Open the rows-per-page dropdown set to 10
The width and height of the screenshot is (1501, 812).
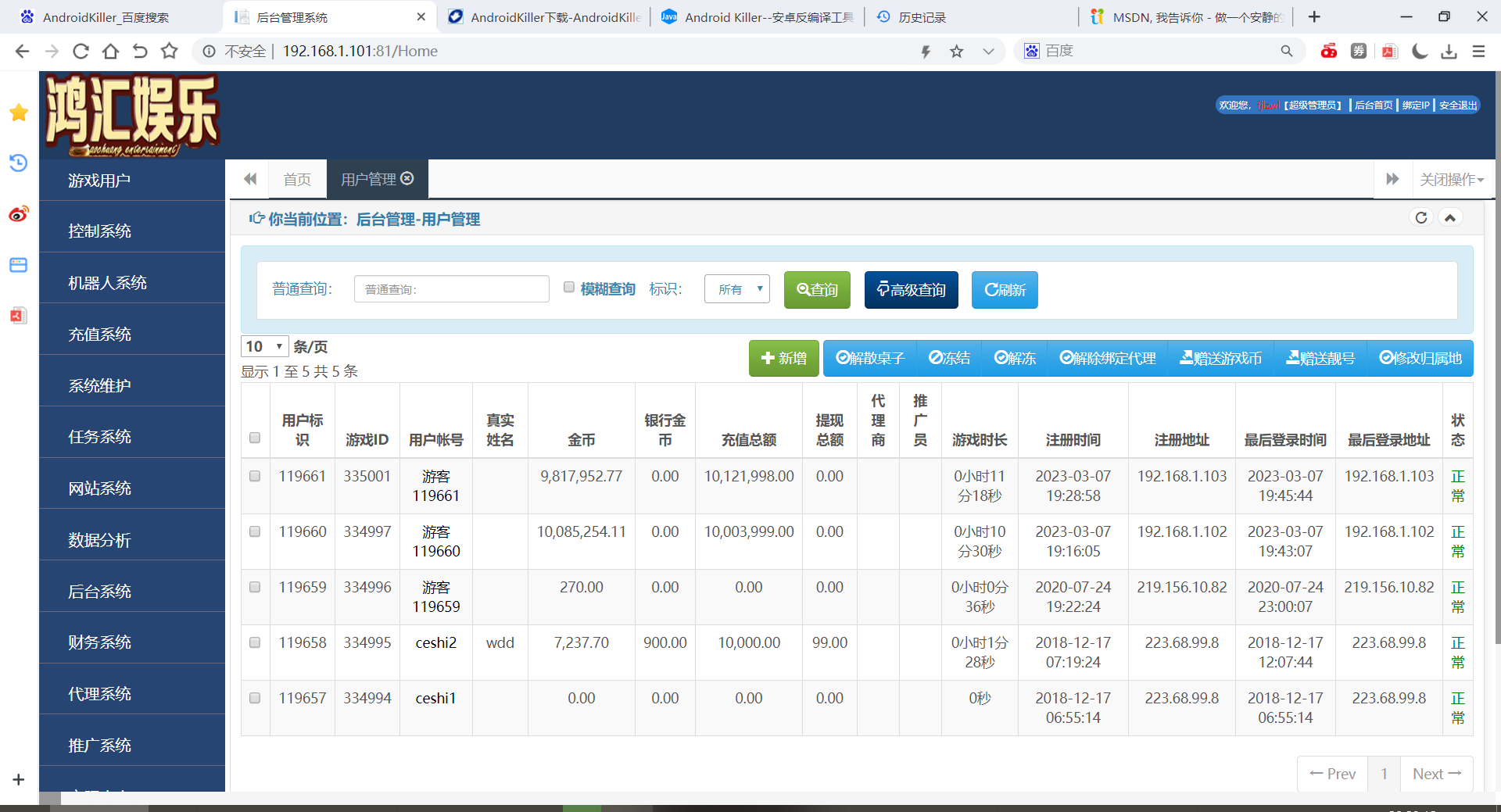264,346
